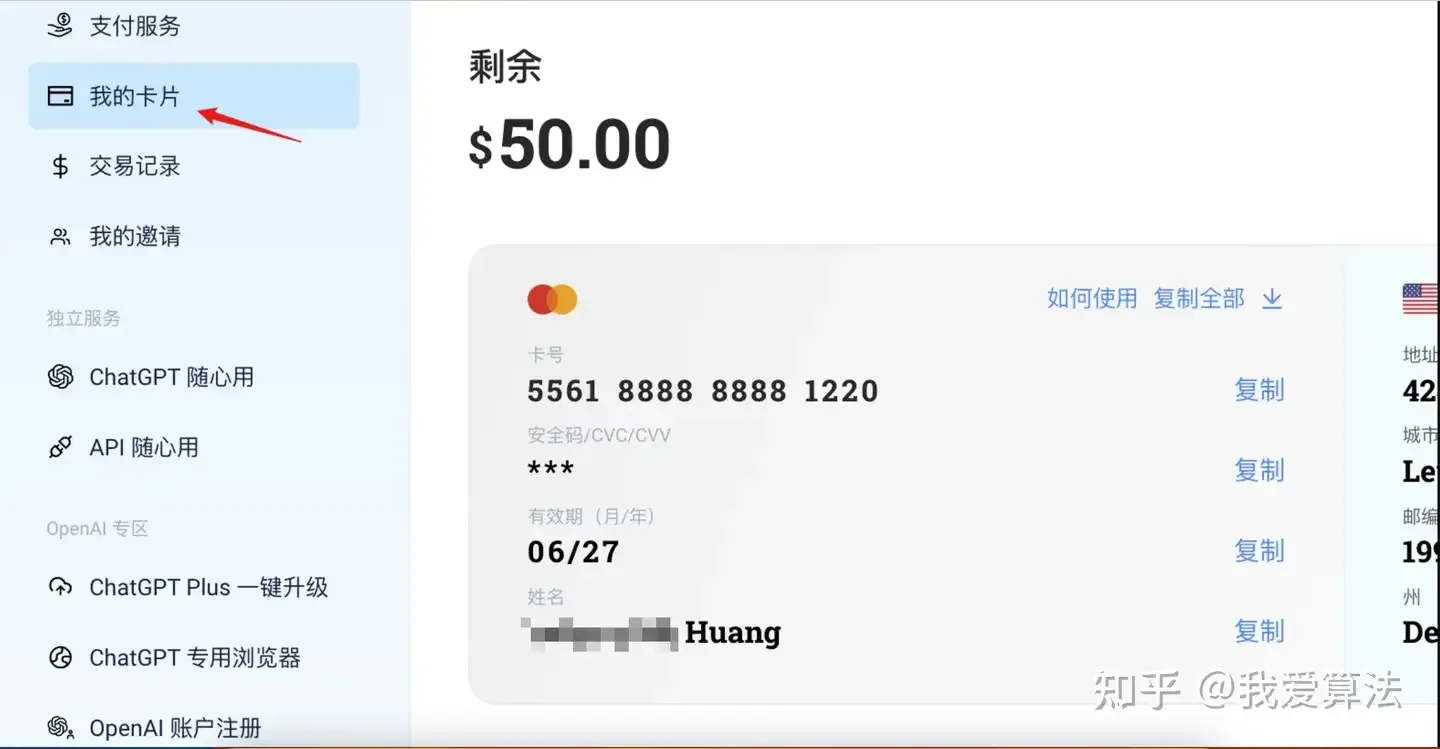Copy the CVV security code

point(1259,470)
